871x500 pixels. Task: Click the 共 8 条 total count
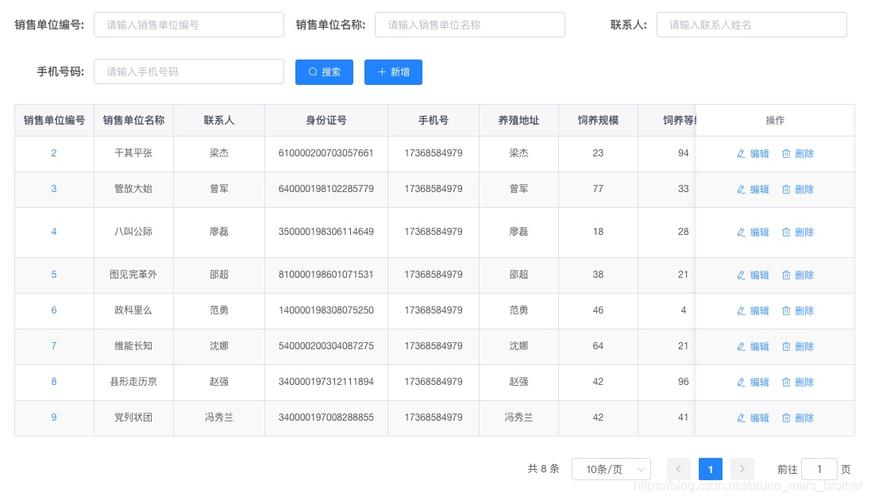point(543,469)
